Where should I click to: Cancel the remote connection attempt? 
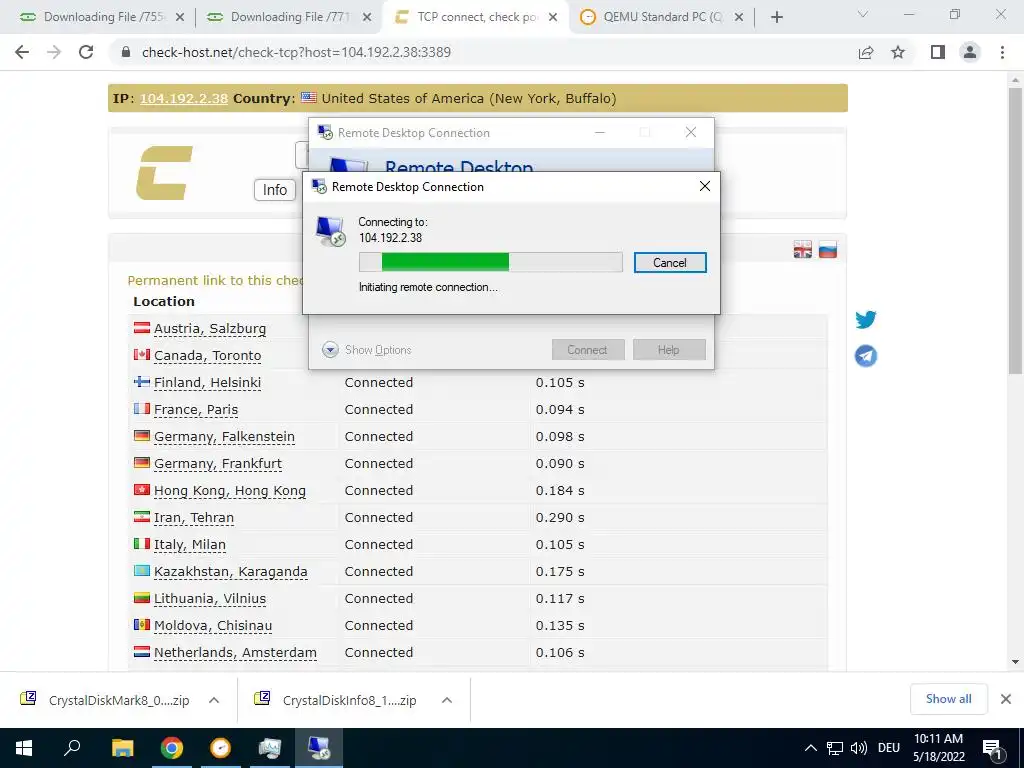pos(670,263)
